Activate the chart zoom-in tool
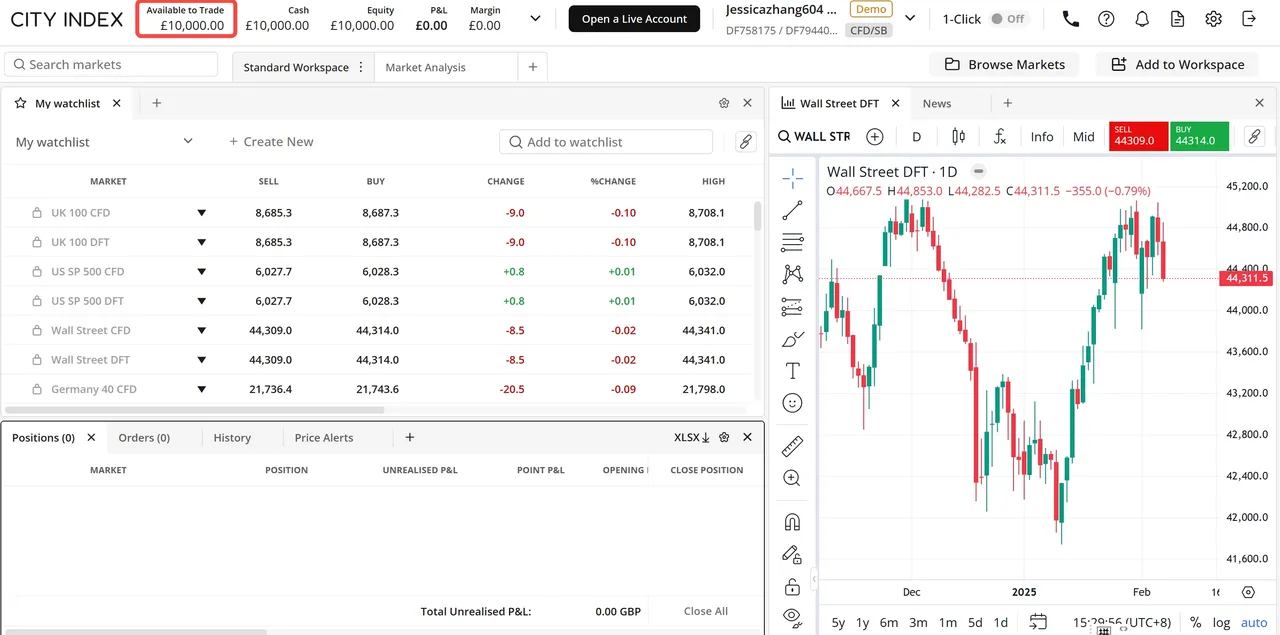 point(792,478)
